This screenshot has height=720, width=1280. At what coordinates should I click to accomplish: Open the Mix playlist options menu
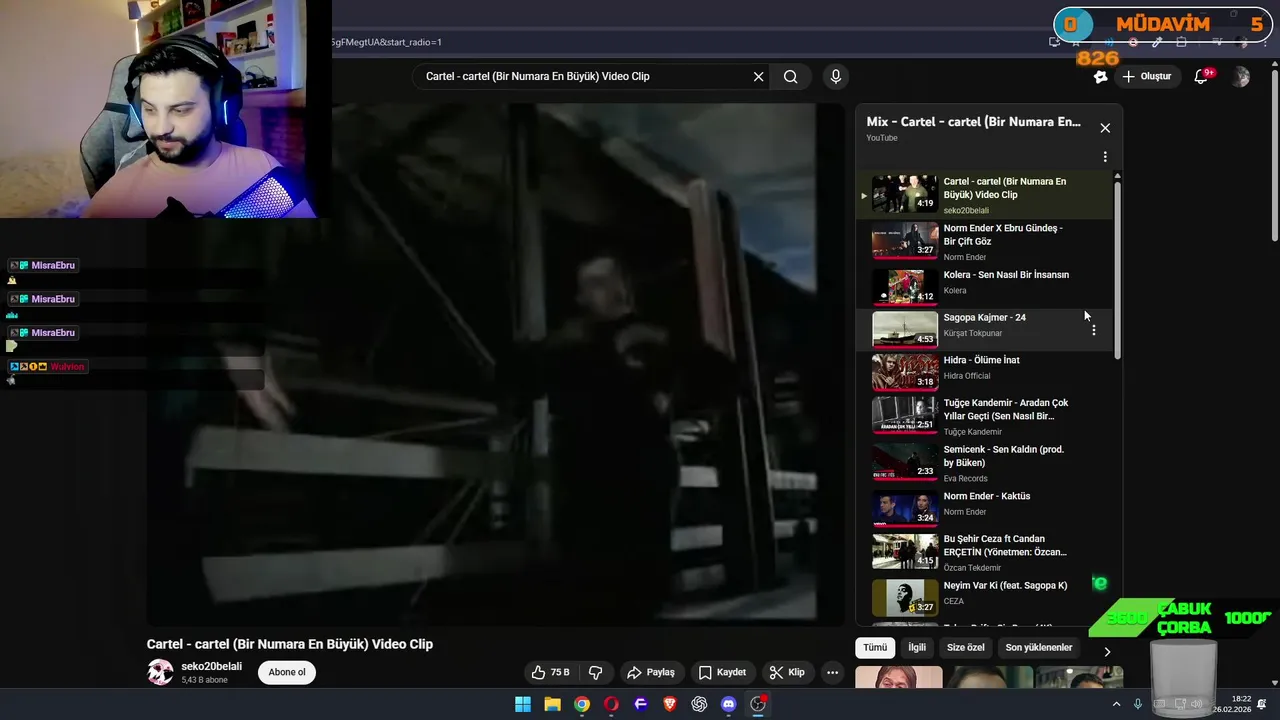coord(1105,157)
